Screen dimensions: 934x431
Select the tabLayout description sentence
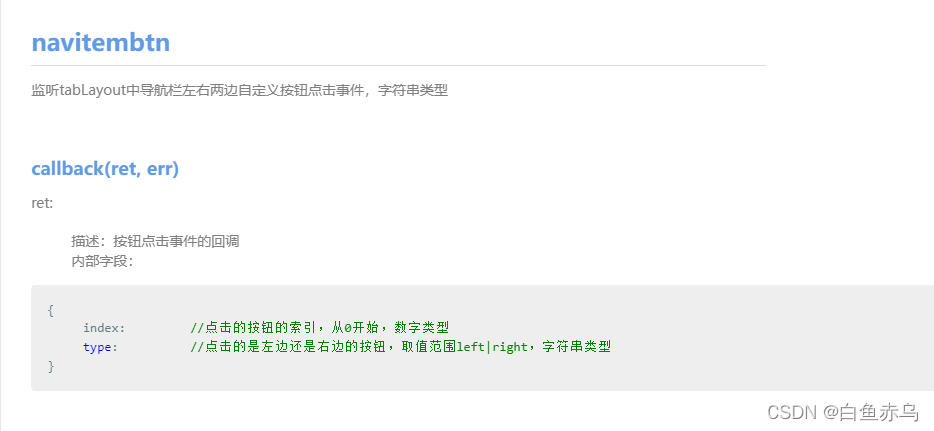click(x=239, y=91)
